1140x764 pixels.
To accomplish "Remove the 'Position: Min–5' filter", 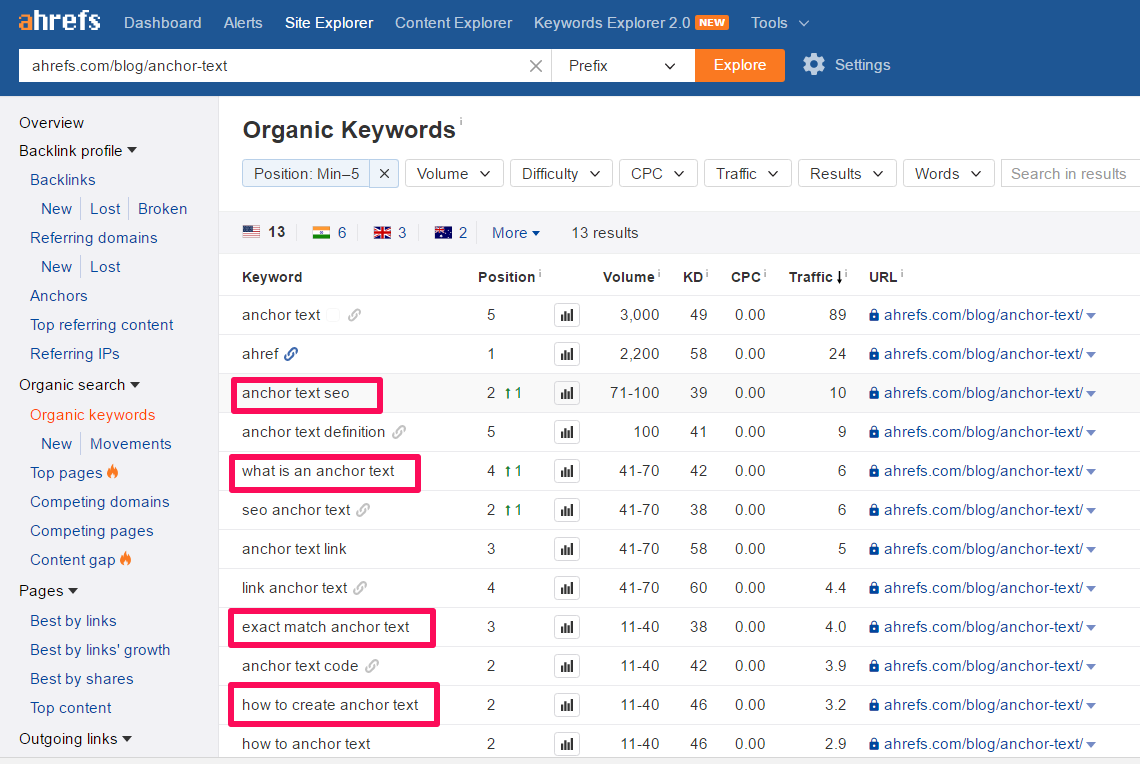I will (x=384, y=174).
